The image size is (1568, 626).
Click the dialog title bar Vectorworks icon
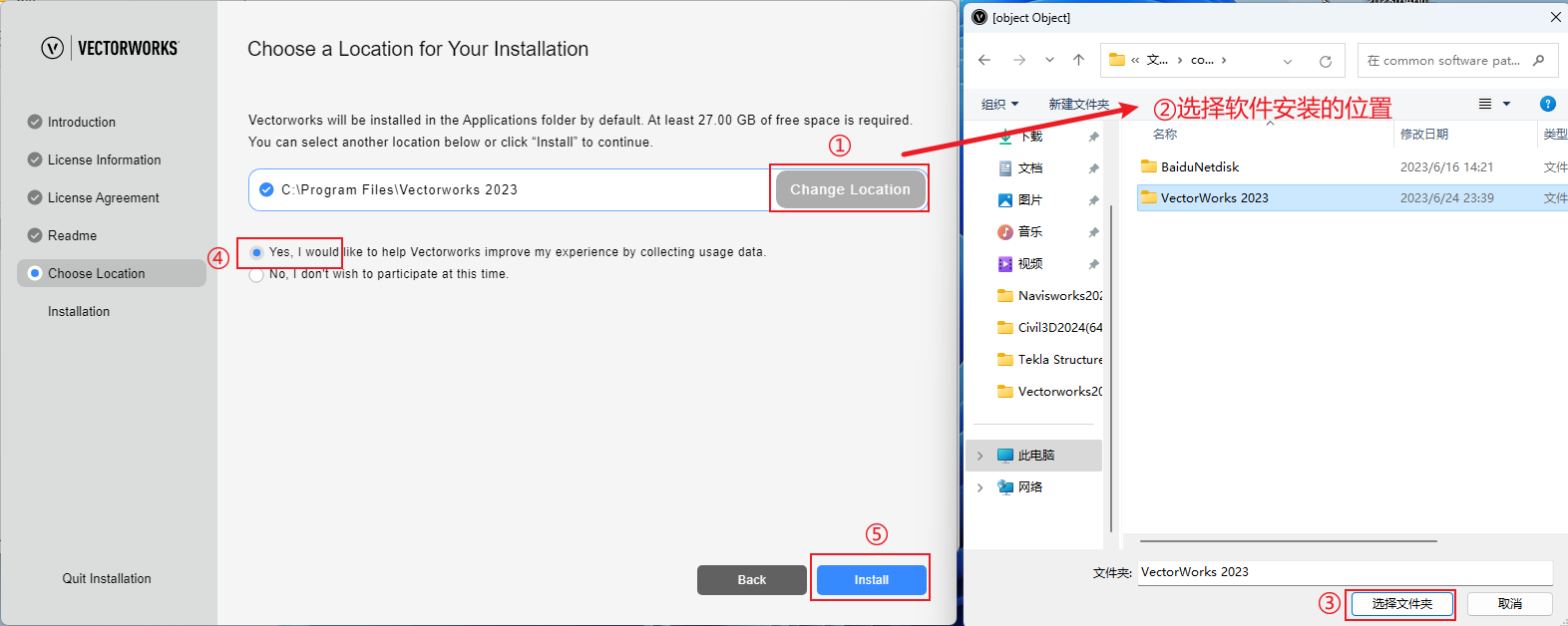pos(980,17)
